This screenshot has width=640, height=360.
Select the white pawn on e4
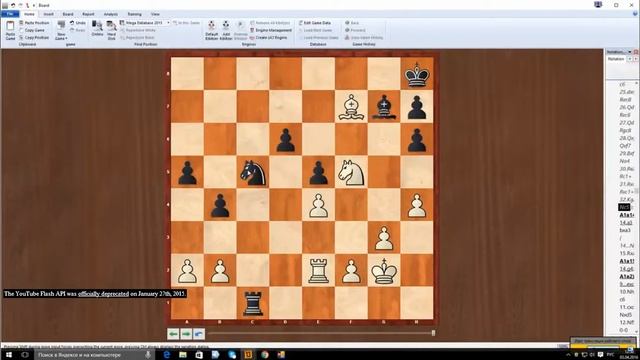click(x=318, y=205)
